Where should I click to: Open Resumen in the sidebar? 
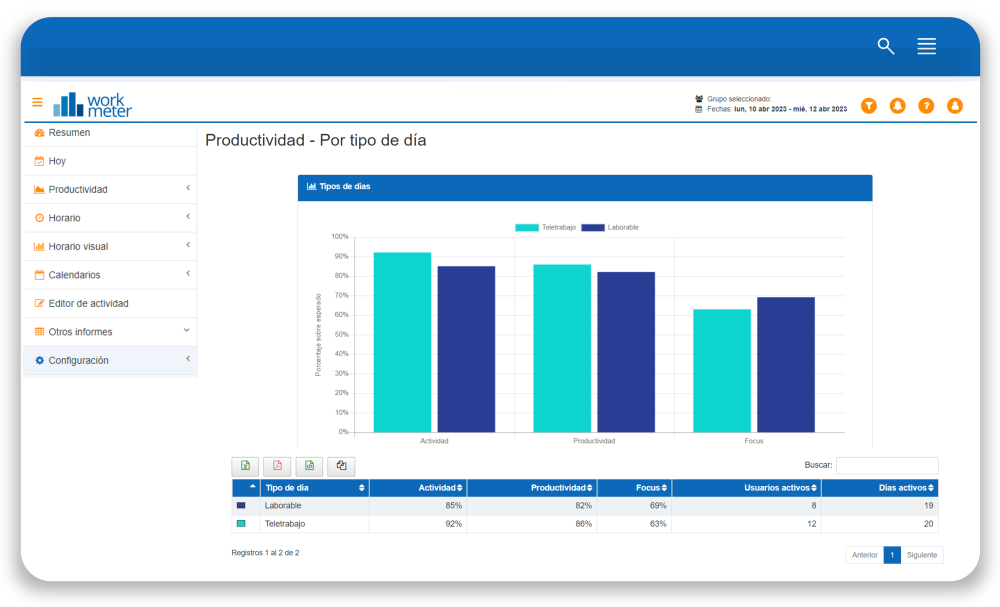click(69, 133)
